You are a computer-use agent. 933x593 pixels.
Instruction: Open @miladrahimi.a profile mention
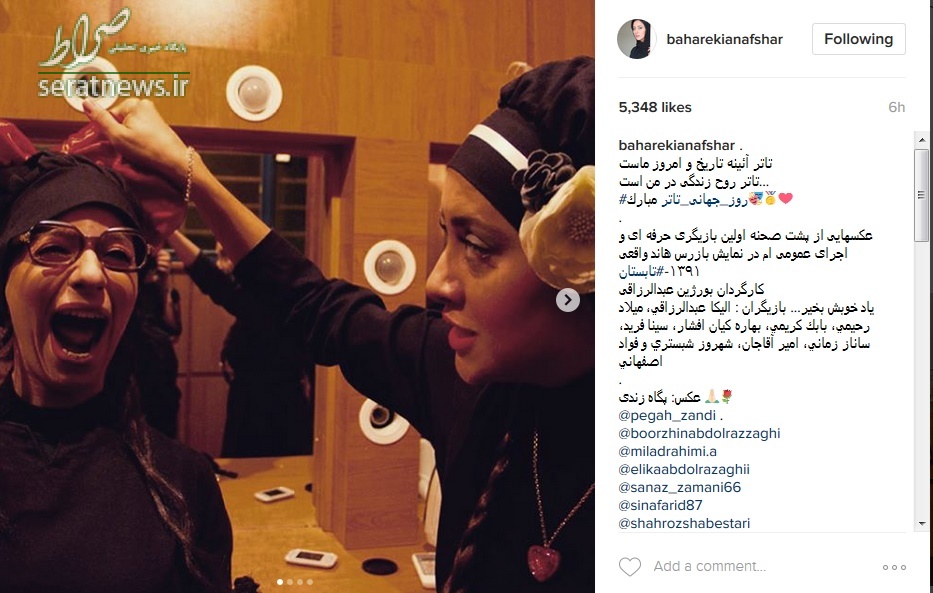(x=668, y=451)
